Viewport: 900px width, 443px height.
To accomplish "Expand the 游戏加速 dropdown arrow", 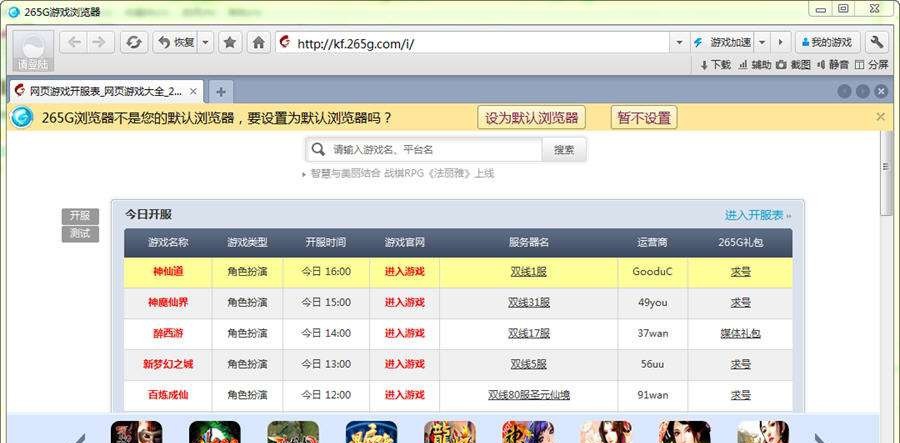I will (762, 42).
